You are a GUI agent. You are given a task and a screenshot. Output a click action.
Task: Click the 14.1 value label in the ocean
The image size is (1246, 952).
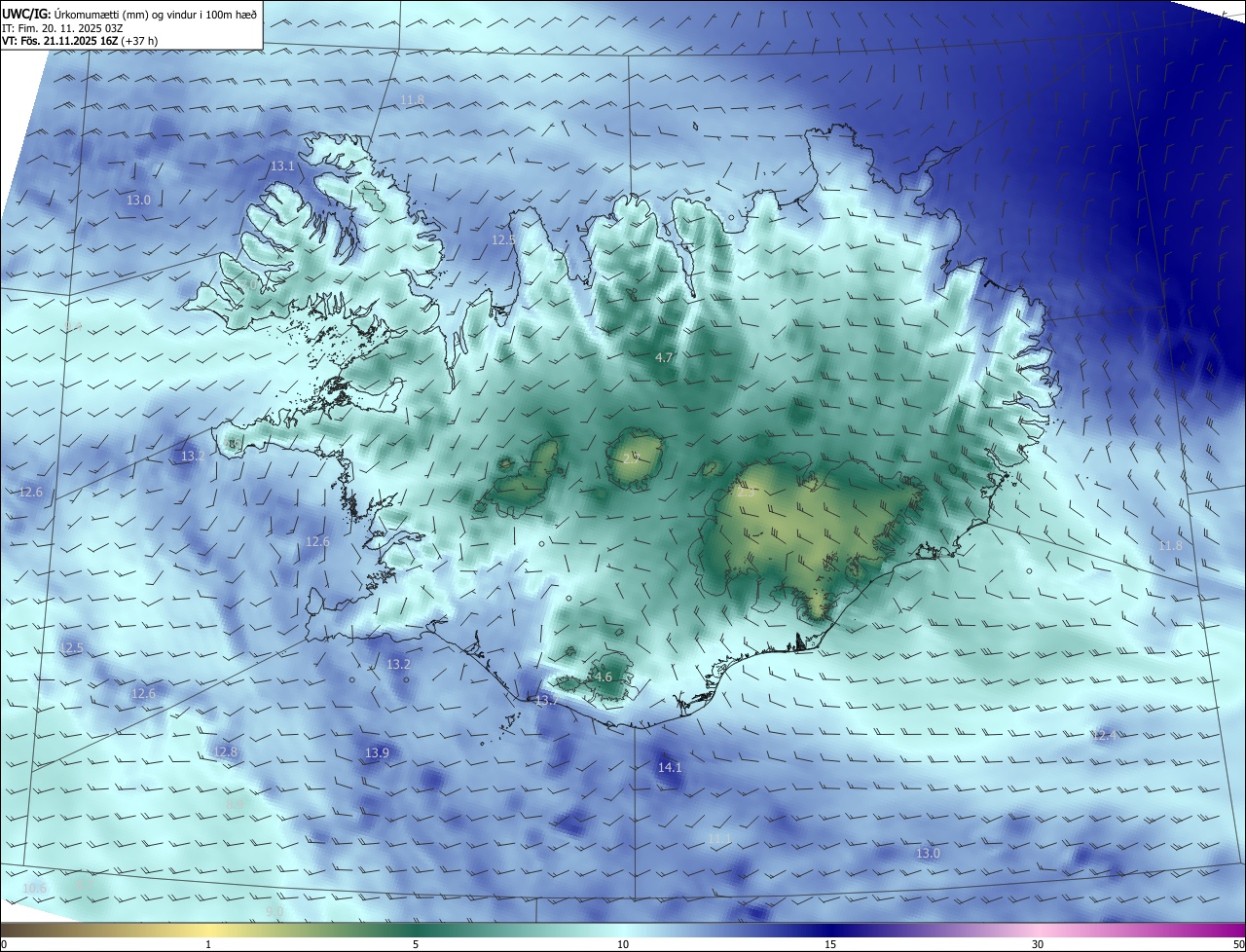tap(670, 768)
